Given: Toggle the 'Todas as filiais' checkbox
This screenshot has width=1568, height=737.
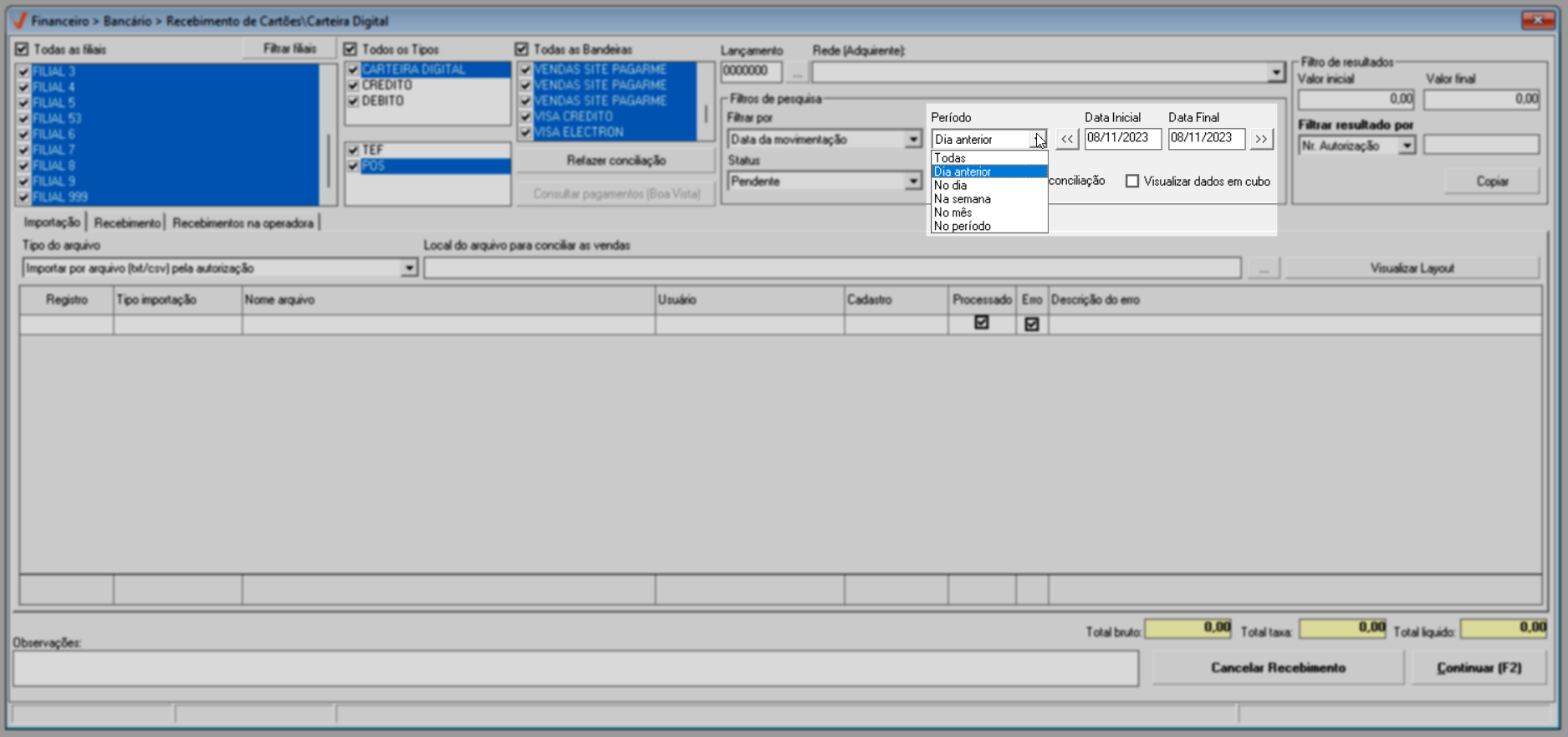Looking at the screenshot, I should tap(23, 49).
